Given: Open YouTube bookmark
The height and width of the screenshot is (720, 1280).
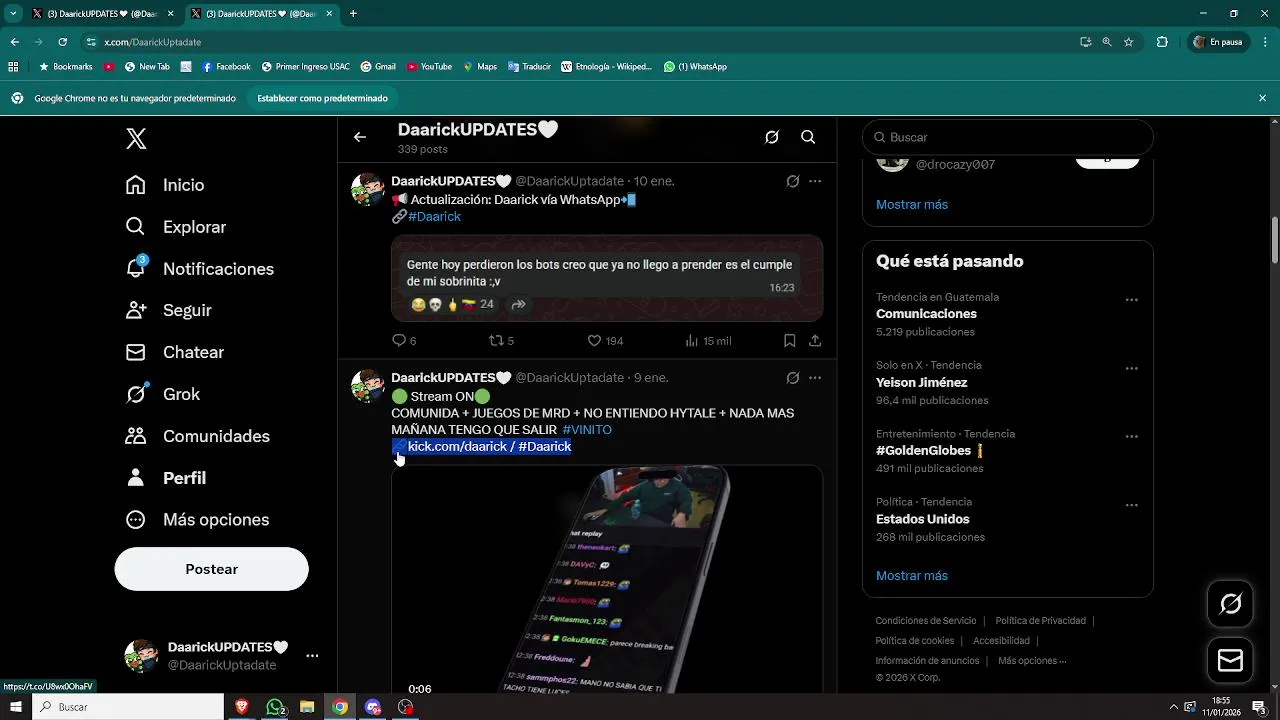Looking at the screenshot, I should pos(429,67).
